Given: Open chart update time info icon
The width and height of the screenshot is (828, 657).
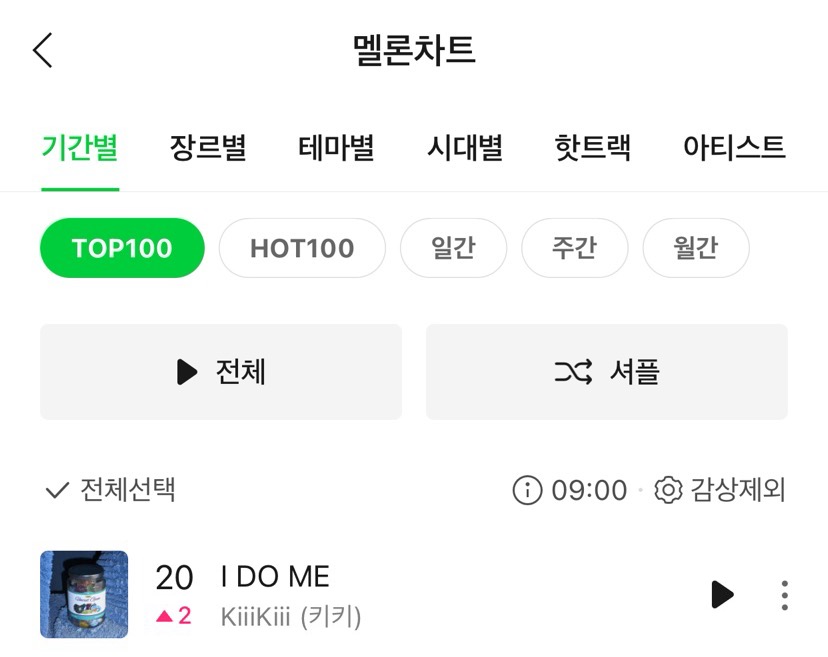Looking at the screenshot, I should (x=526, y=490).
